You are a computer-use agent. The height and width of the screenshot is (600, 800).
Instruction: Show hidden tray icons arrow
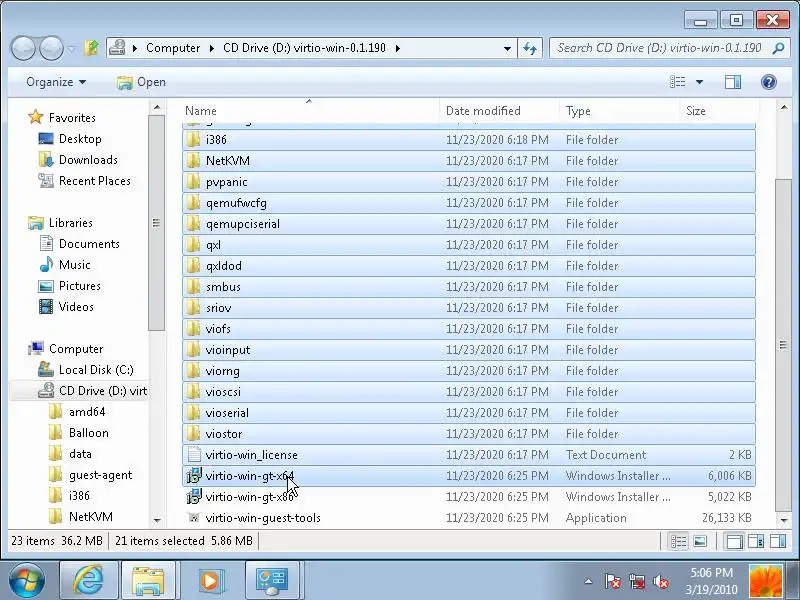point(588,581)
